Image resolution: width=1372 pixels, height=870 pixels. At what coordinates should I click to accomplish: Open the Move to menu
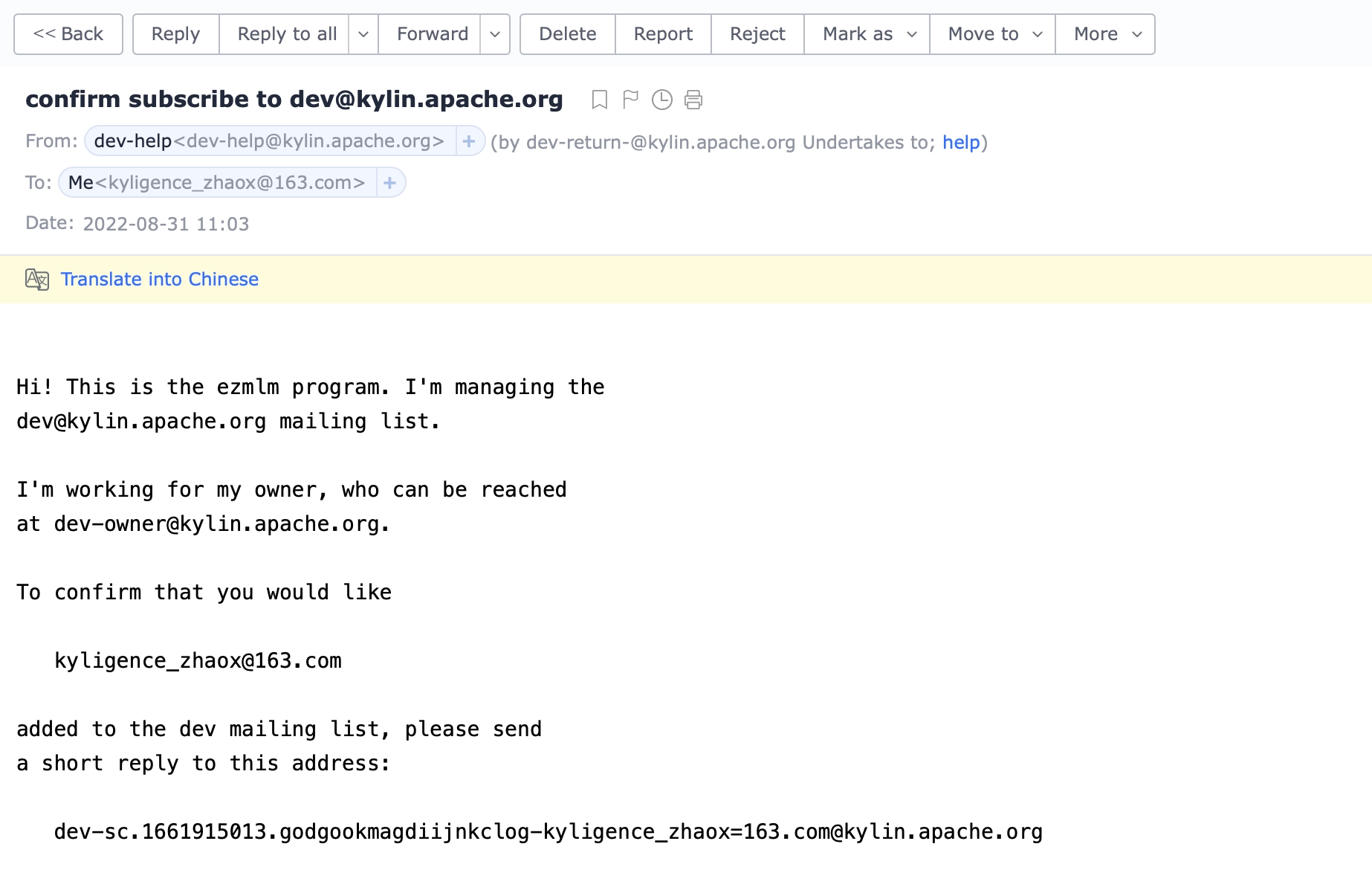pyautogui.click(x=992, y=34)
